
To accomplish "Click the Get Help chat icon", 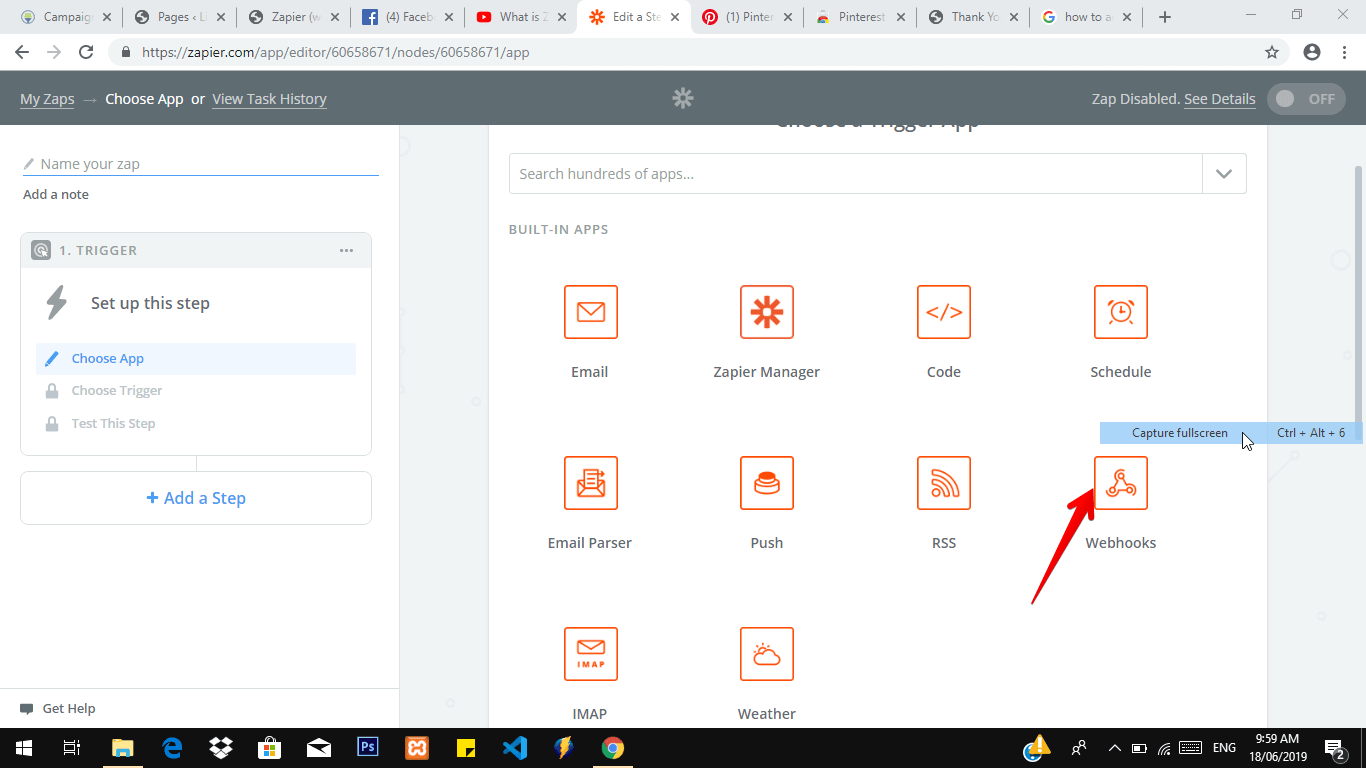I will 27,709.
